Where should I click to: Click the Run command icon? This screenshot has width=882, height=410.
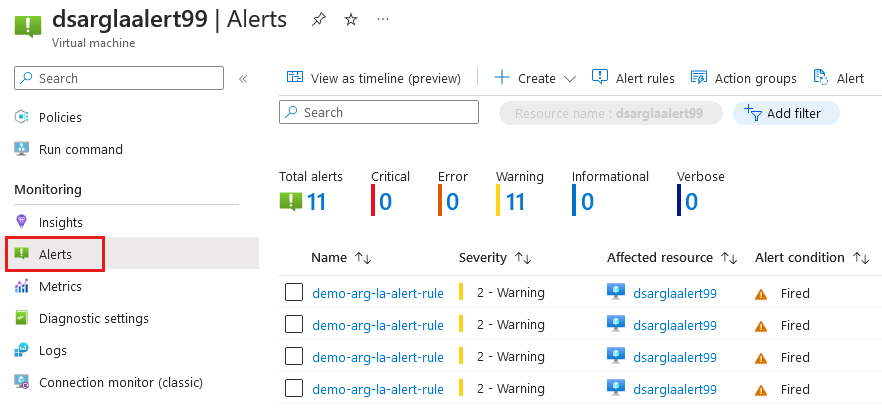tap(21, 149)
